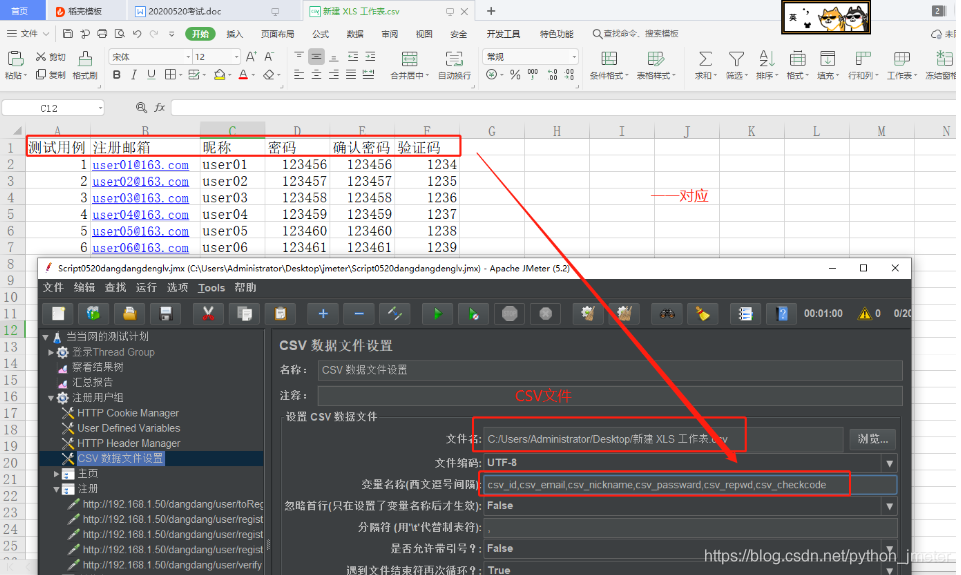Image resolution: width=961 pixels, height=575 pixels.
Task: Toggle Bold formatting in WPS ribbon
Action: pyautogui.click(x=116, y=75)
